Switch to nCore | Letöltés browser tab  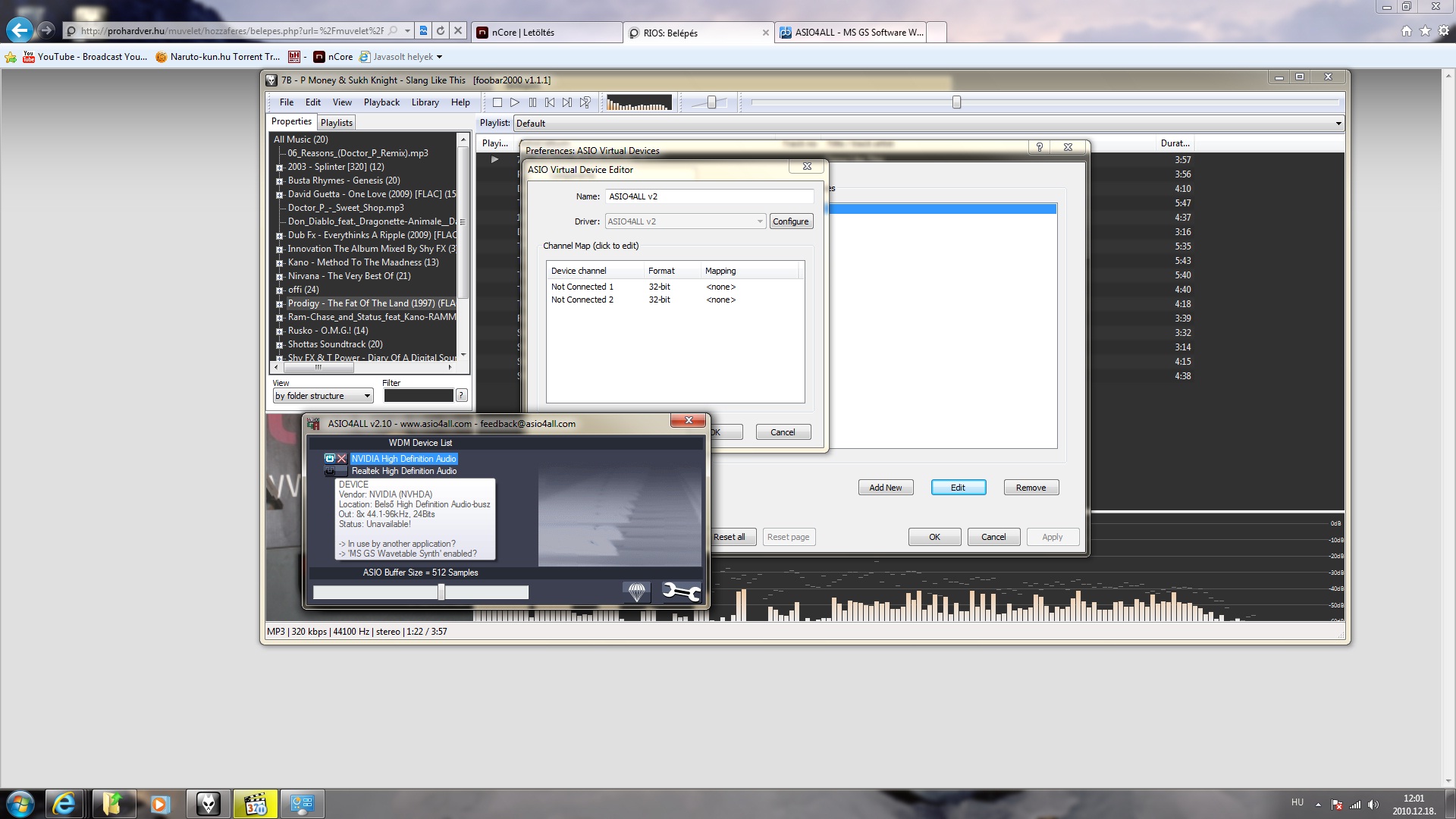pos(546,33)
